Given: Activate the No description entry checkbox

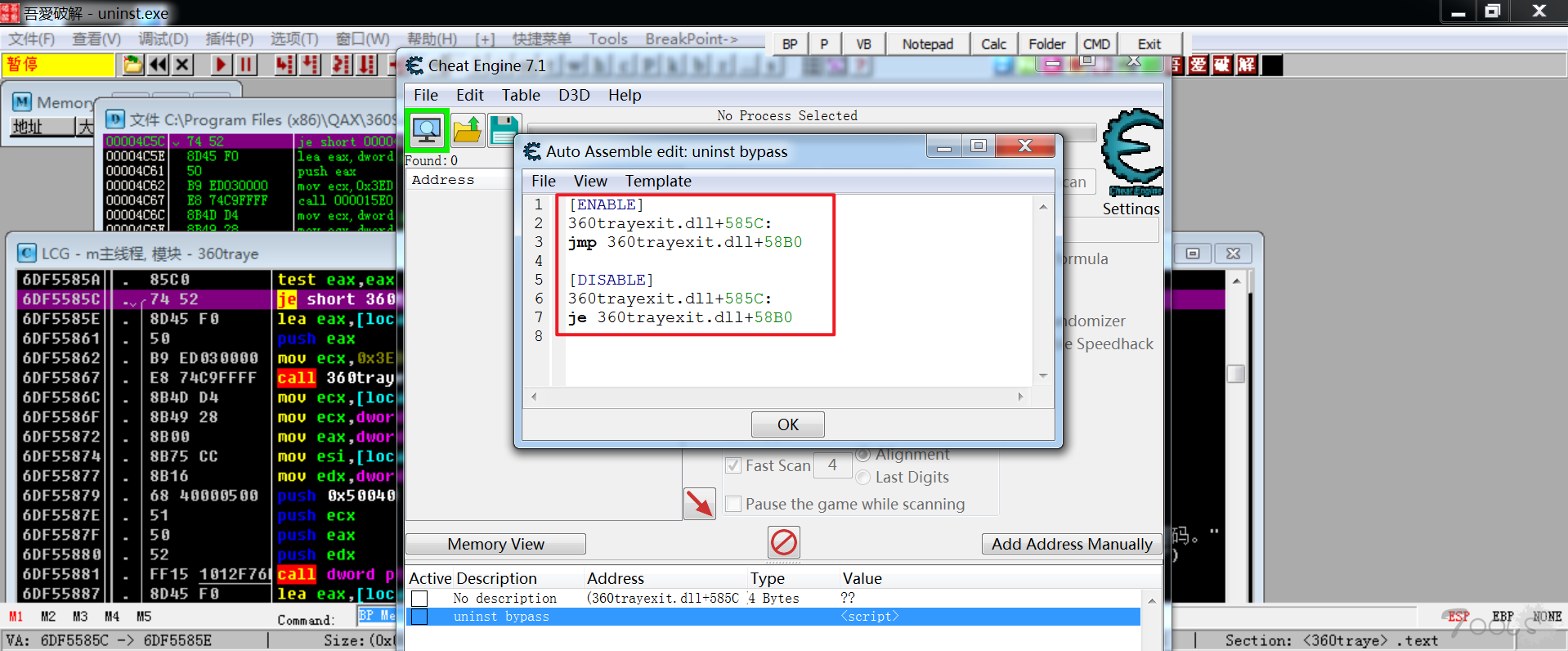Looking at the screenshot, I should tap(419, 599).
